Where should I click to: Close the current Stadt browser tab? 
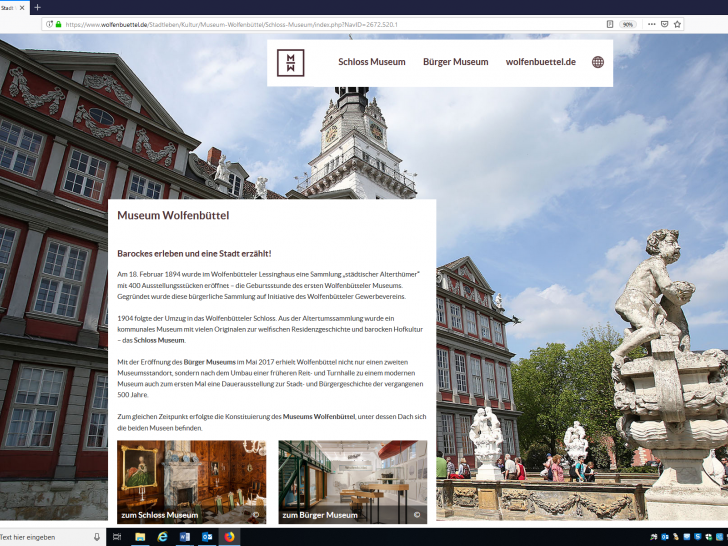(22, 8)
